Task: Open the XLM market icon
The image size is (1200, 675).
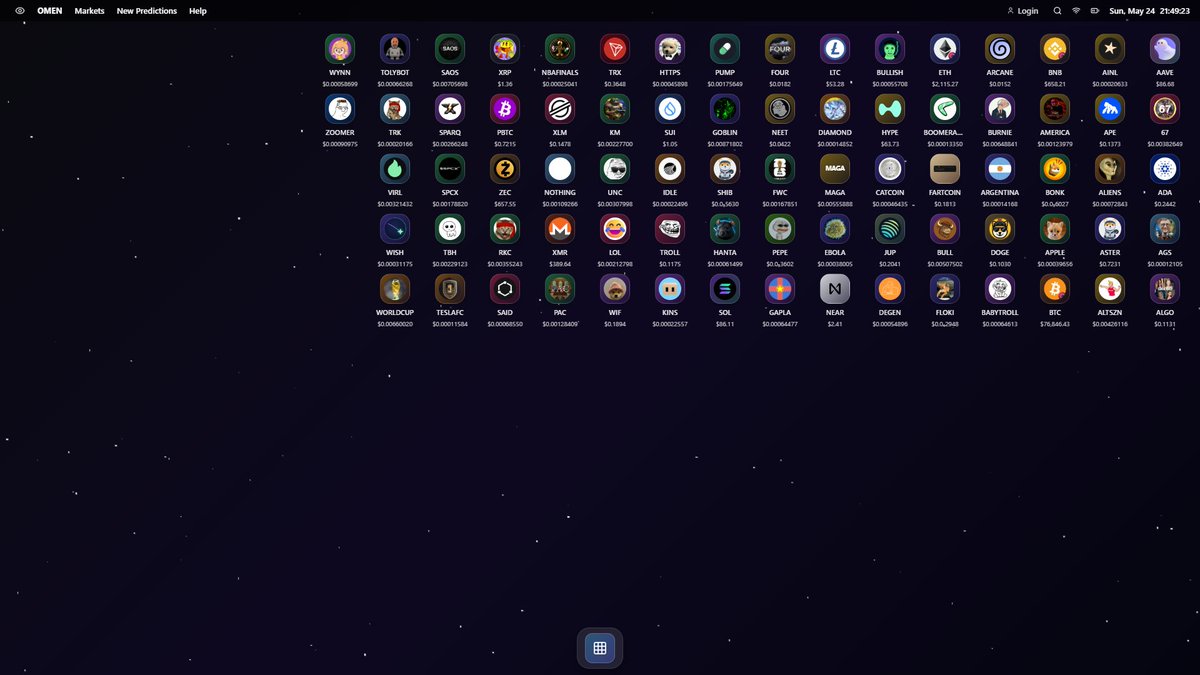Action: (560, 108)
